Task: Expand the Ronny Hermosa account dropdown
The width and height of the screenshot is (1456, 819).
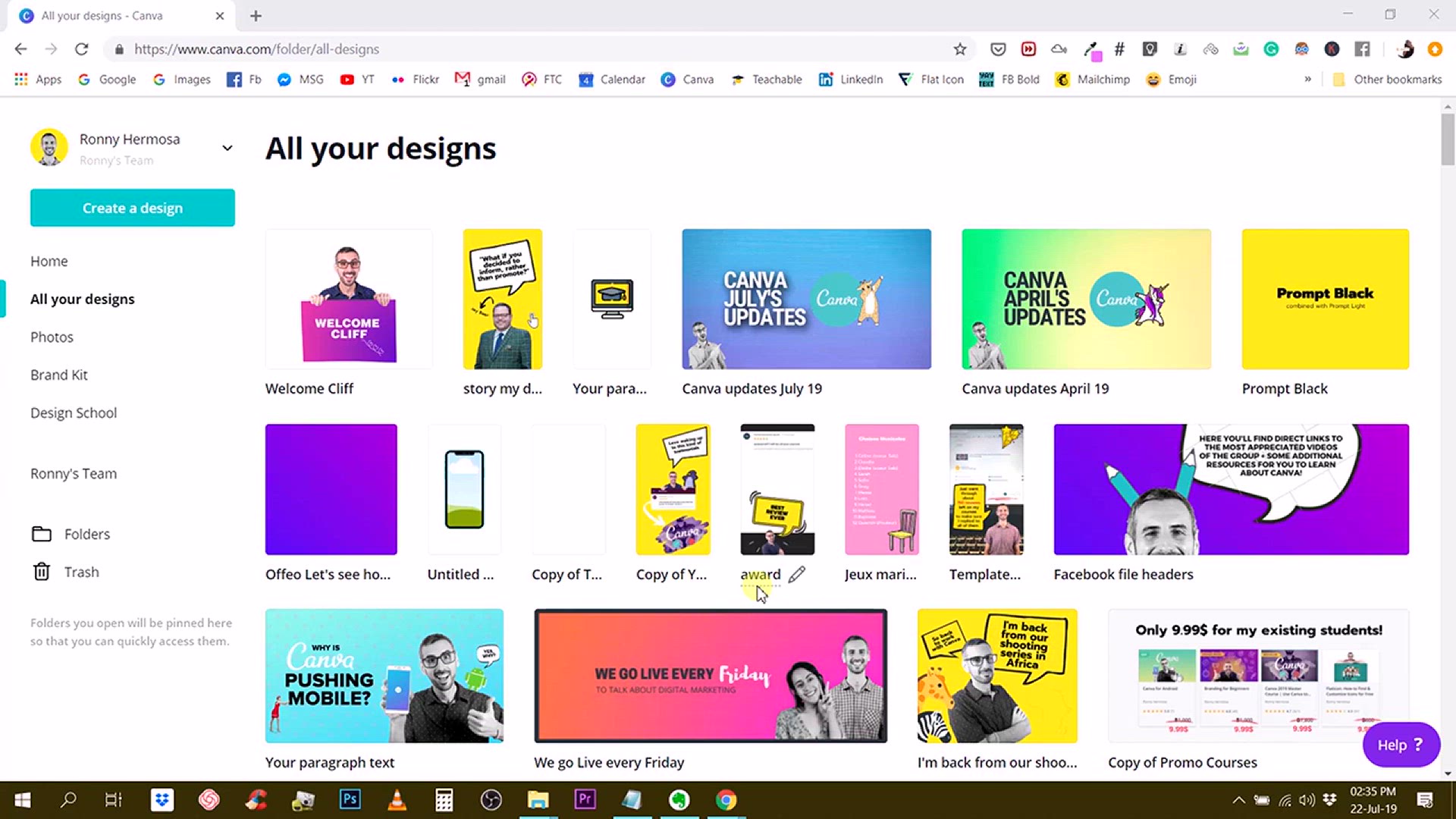Action: coord(227,148)
